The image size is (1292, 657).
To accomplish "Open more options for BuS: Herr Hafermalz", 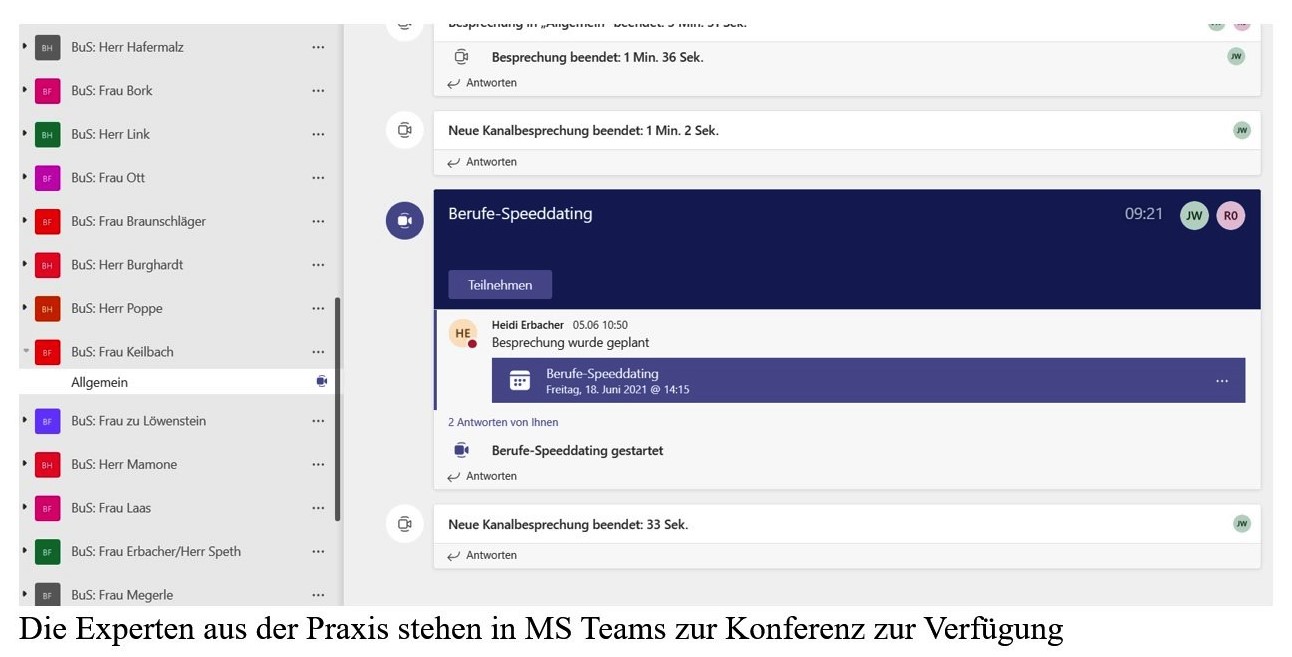I will [318, 47].
